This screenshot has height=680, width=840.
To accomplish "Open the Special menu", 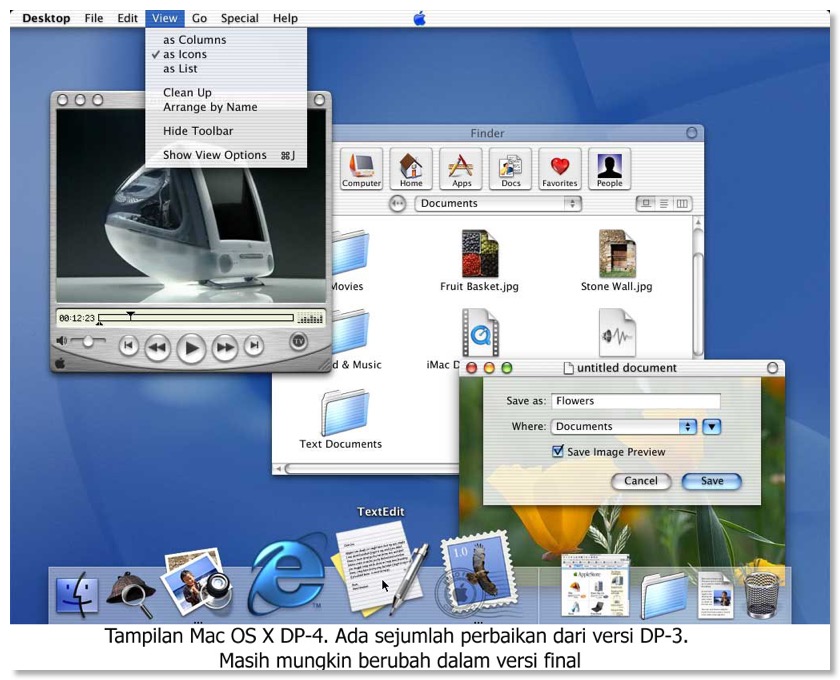I will click(x=239, y=18).
